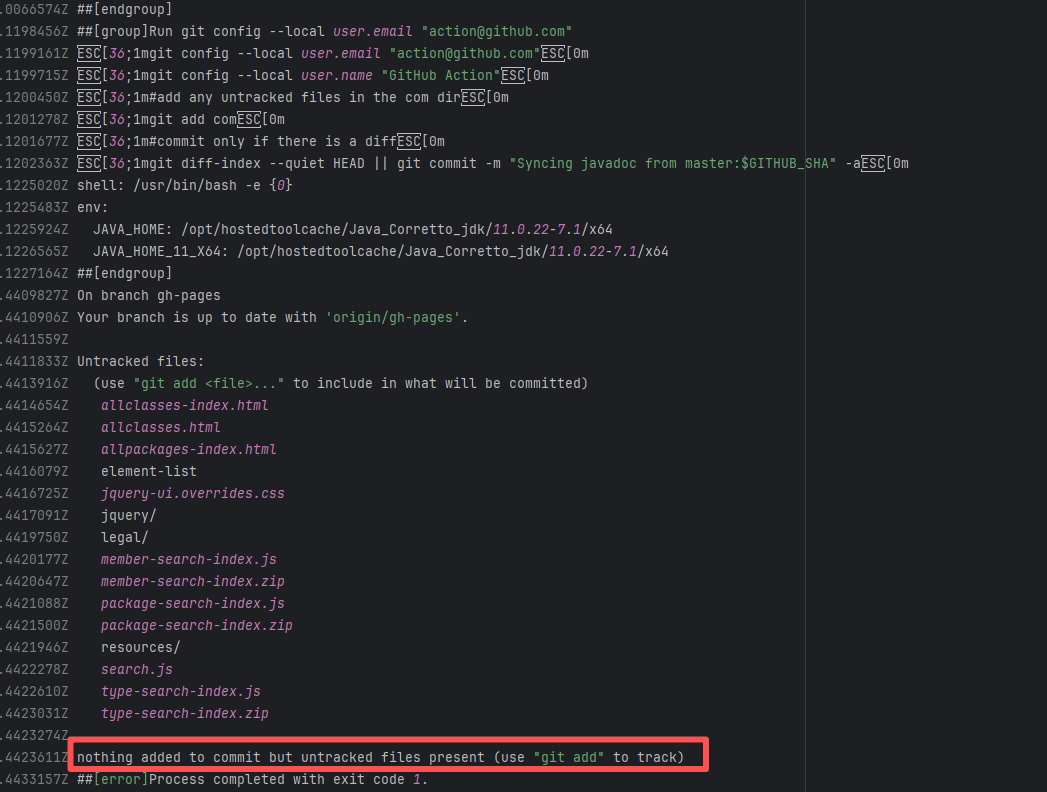Click the member-search-index.zip file name
1047x792 pixels.
[192, 582]
